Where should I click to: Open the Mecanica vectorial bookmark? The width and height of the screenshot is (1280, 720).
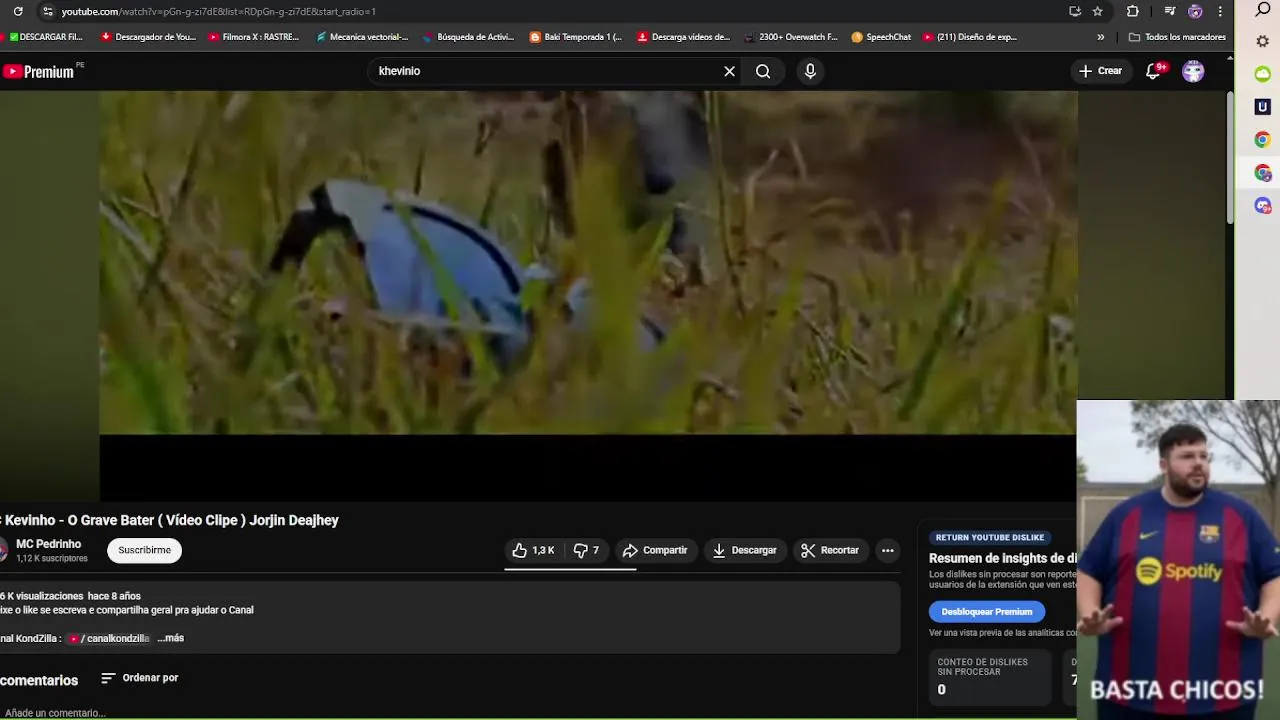click(362, 37)
